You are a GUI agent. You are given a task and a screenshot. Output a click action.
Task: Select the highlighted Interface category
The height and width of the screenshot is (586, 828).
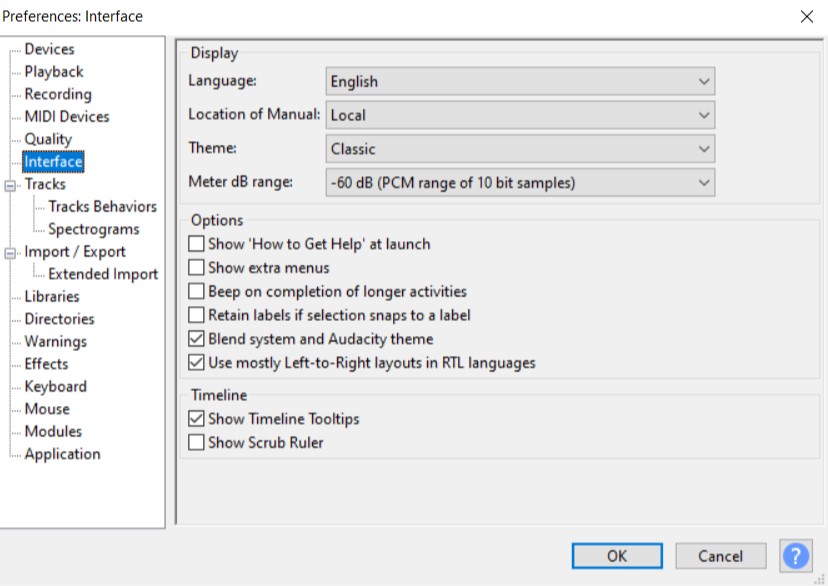click(x=53, y=162)
